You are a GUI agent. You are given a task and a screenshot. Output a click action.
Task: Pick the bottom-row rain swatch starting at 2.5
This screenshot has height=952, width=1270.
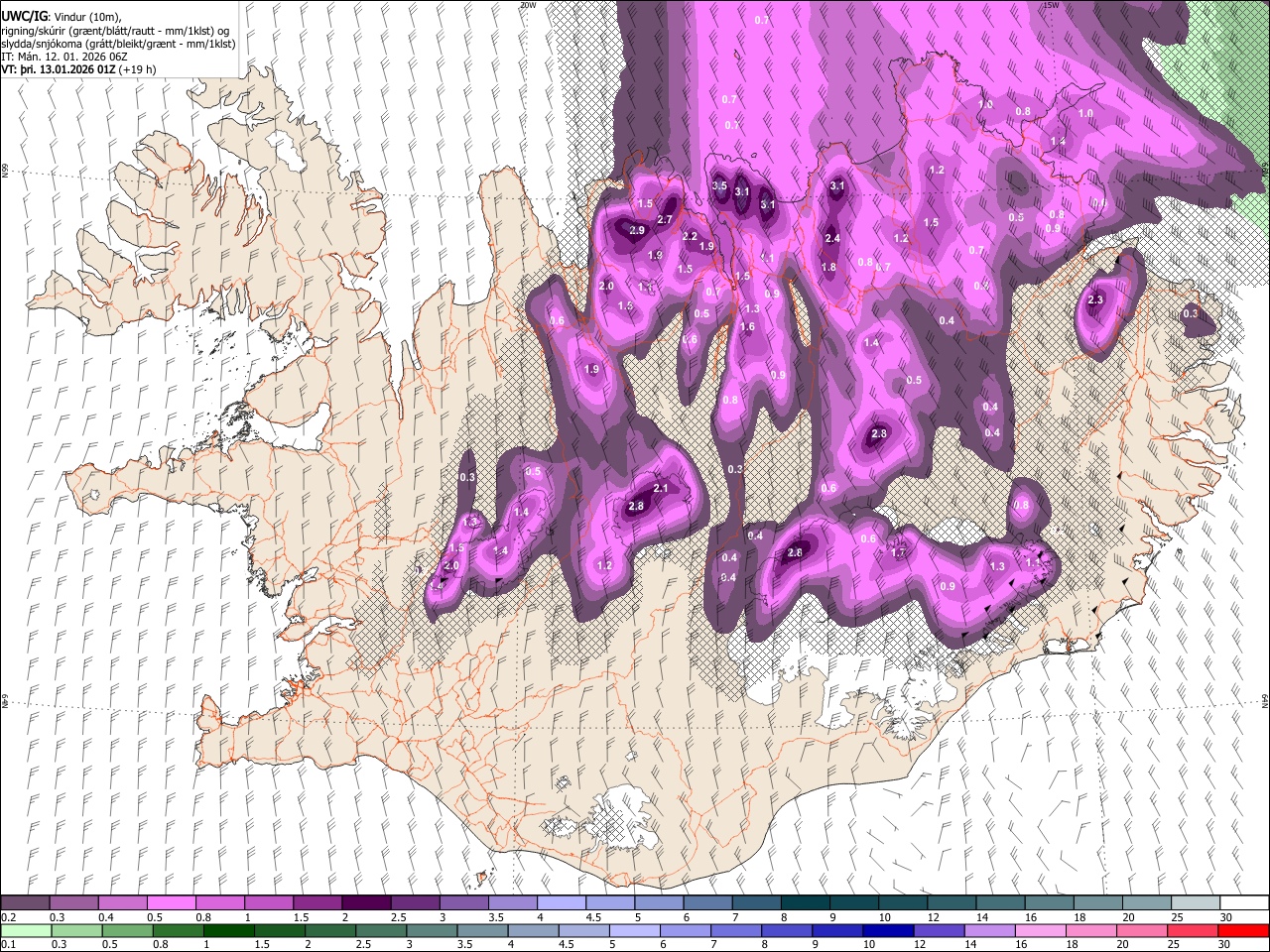(x=379, y=930)
